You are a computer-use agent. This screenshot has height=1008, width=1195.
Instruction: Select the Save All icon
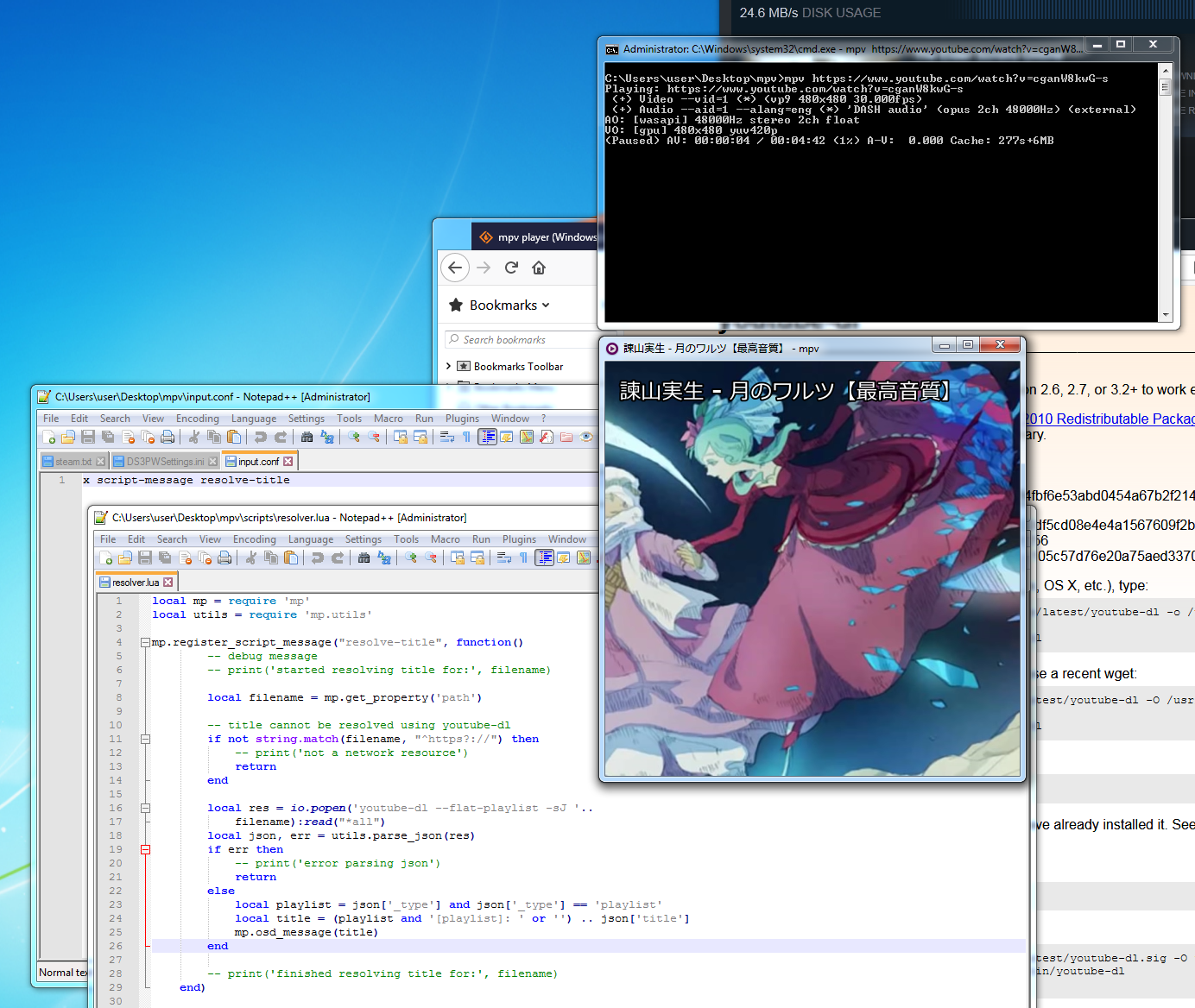click(x=164, y=558)
